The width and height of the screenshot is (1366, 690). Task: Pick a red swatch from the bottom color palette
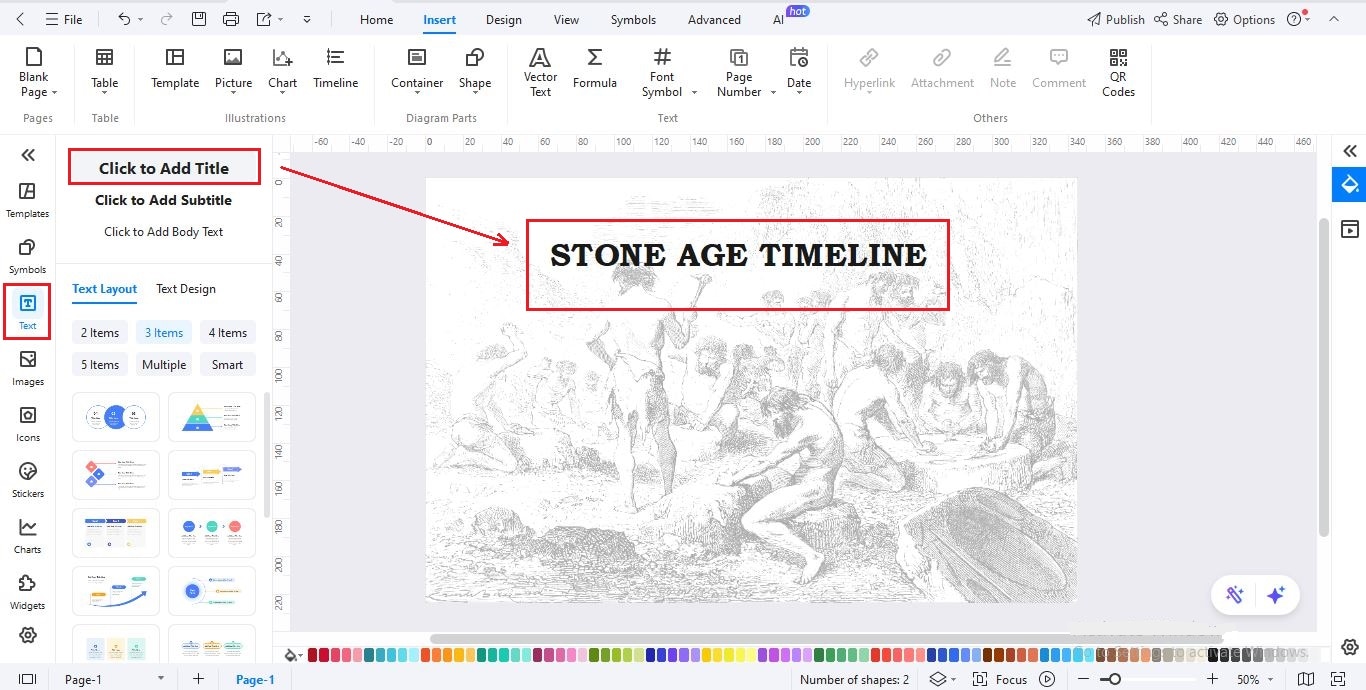313,655
